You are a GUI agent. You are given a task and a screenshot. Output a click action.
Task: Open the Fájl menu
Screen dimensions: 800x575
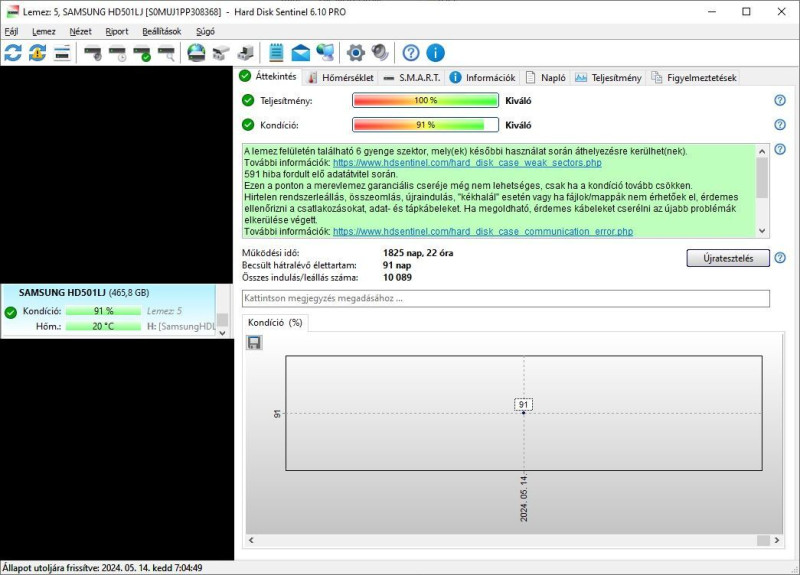11,32
